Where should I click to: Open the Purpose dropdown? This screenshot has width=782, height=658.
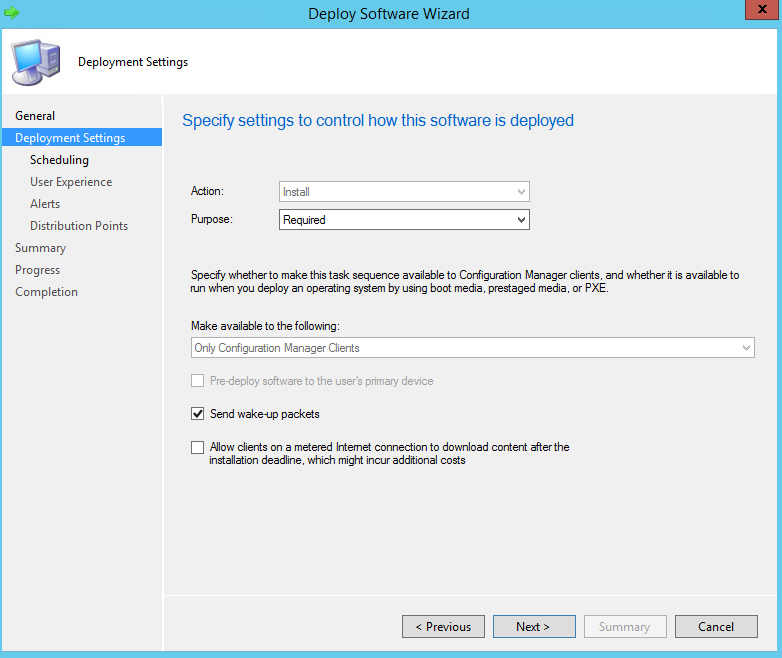[404, 220]
